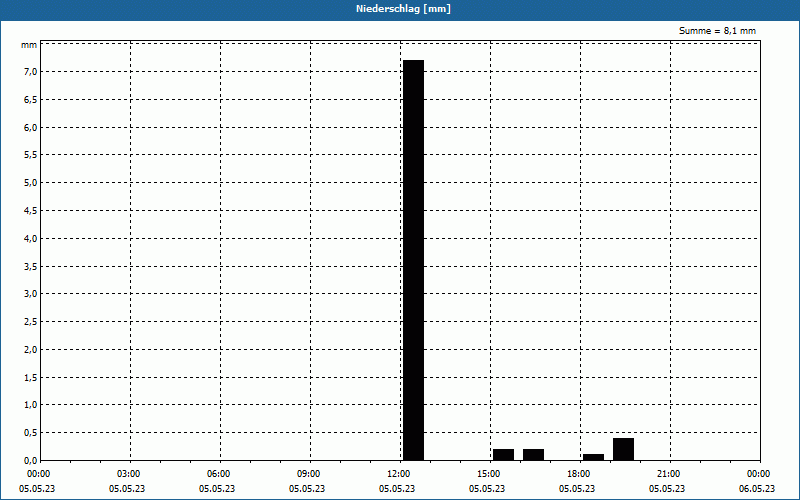The width and height of the screenshot is (800, 500).
Task: Click the 06.05.23 date label
Action: tap(757, 489)
